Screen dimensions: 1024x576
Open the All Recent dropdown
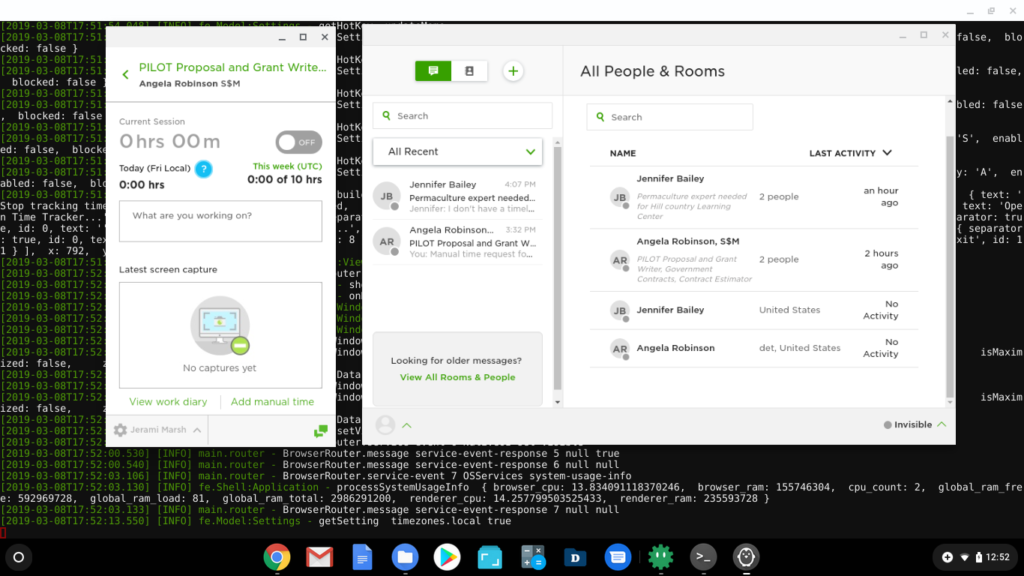click(x=457, y=152)
